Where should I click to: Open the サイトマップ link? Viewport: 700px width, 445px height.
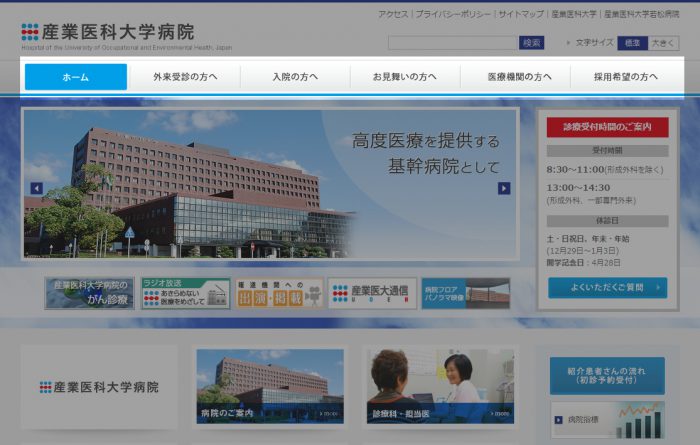[521, 14]
